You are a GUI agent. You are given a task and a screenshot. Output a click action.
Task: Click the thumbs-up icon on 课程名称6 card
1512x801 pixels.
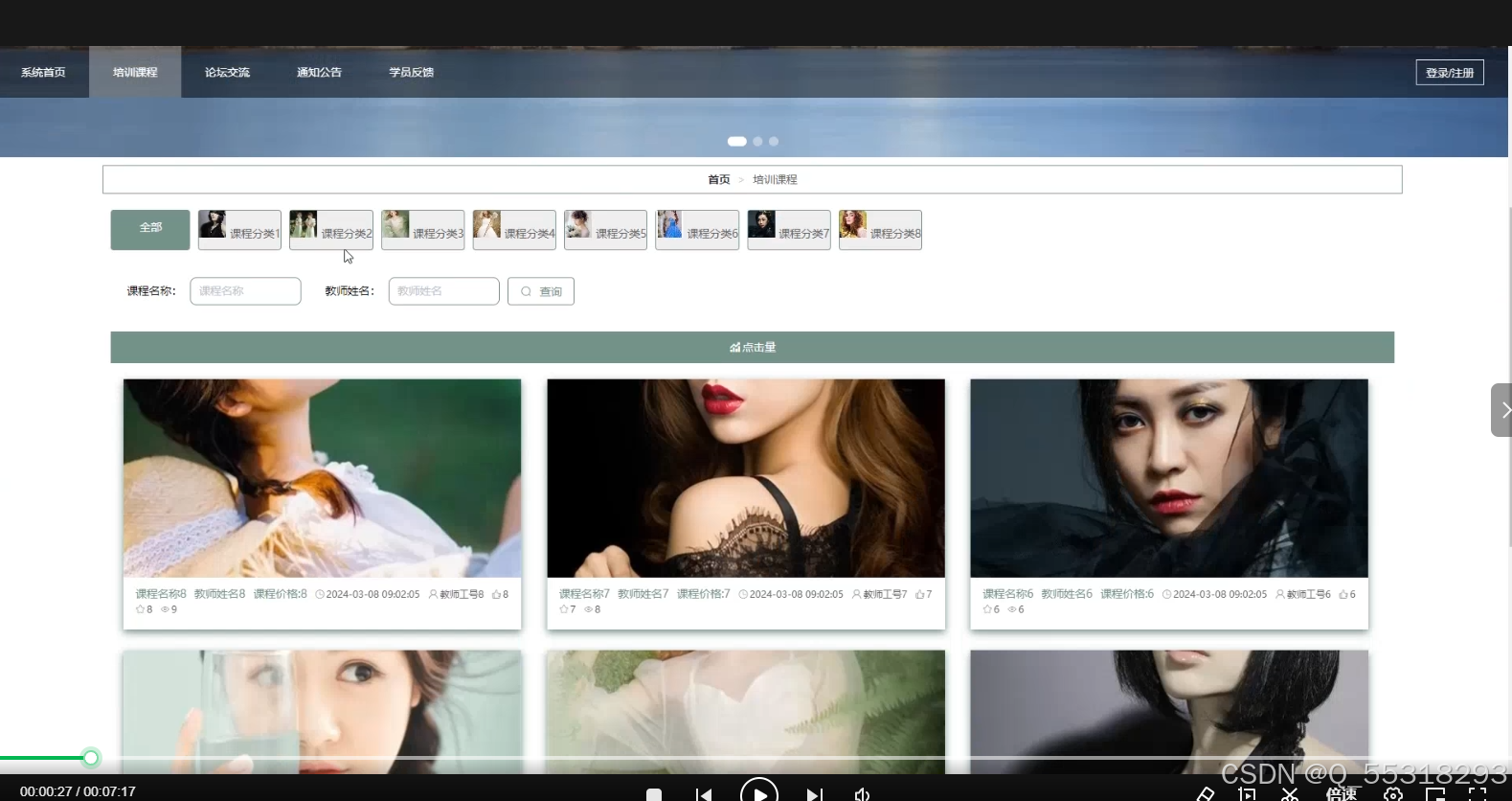point(1343,594)
